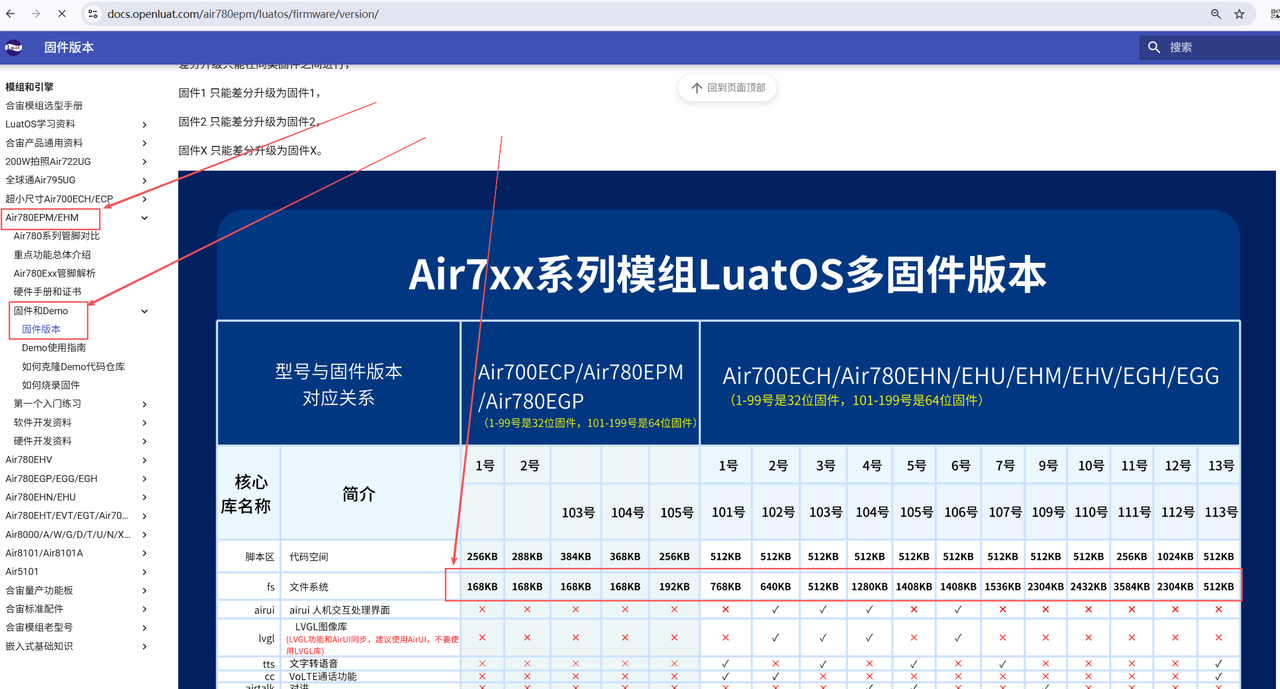Collapse the 固件和Demo submenu
1280x689 pixels.
point(145,311)
